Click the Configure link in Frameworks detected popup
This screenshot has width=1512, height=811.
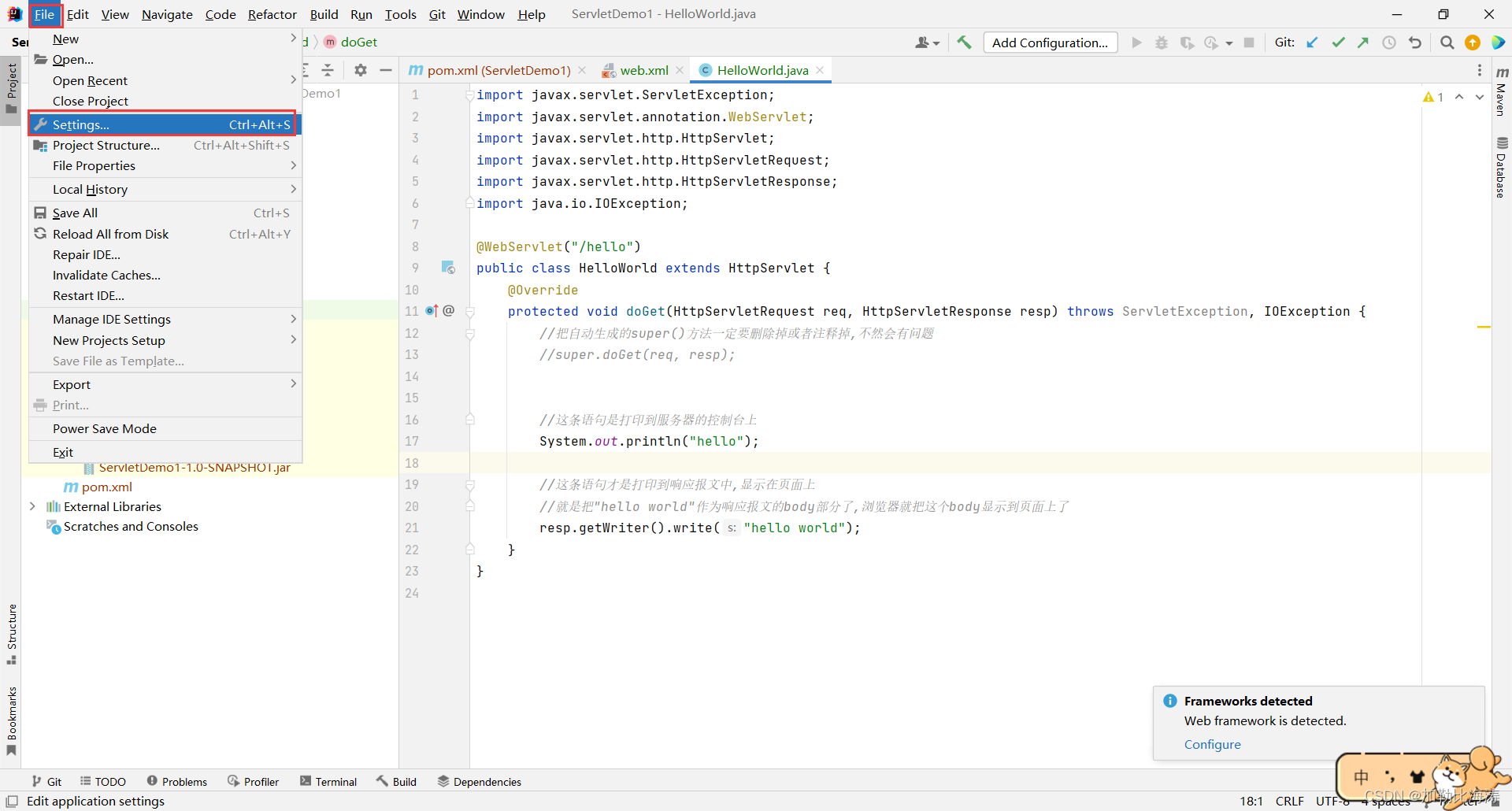coord(1212,744)
